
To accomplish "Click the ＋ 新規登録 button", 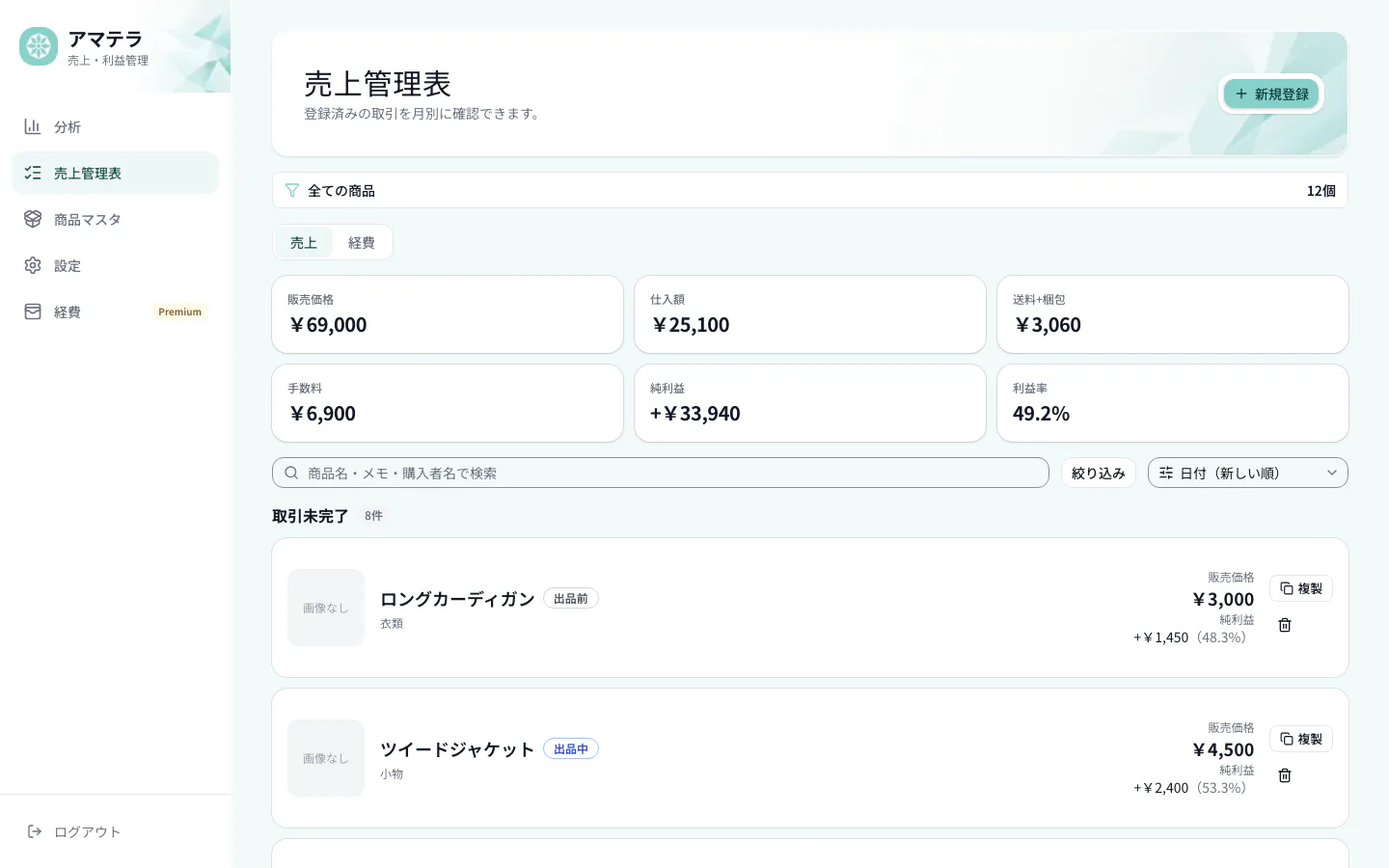I will [x=1271, y=94].
